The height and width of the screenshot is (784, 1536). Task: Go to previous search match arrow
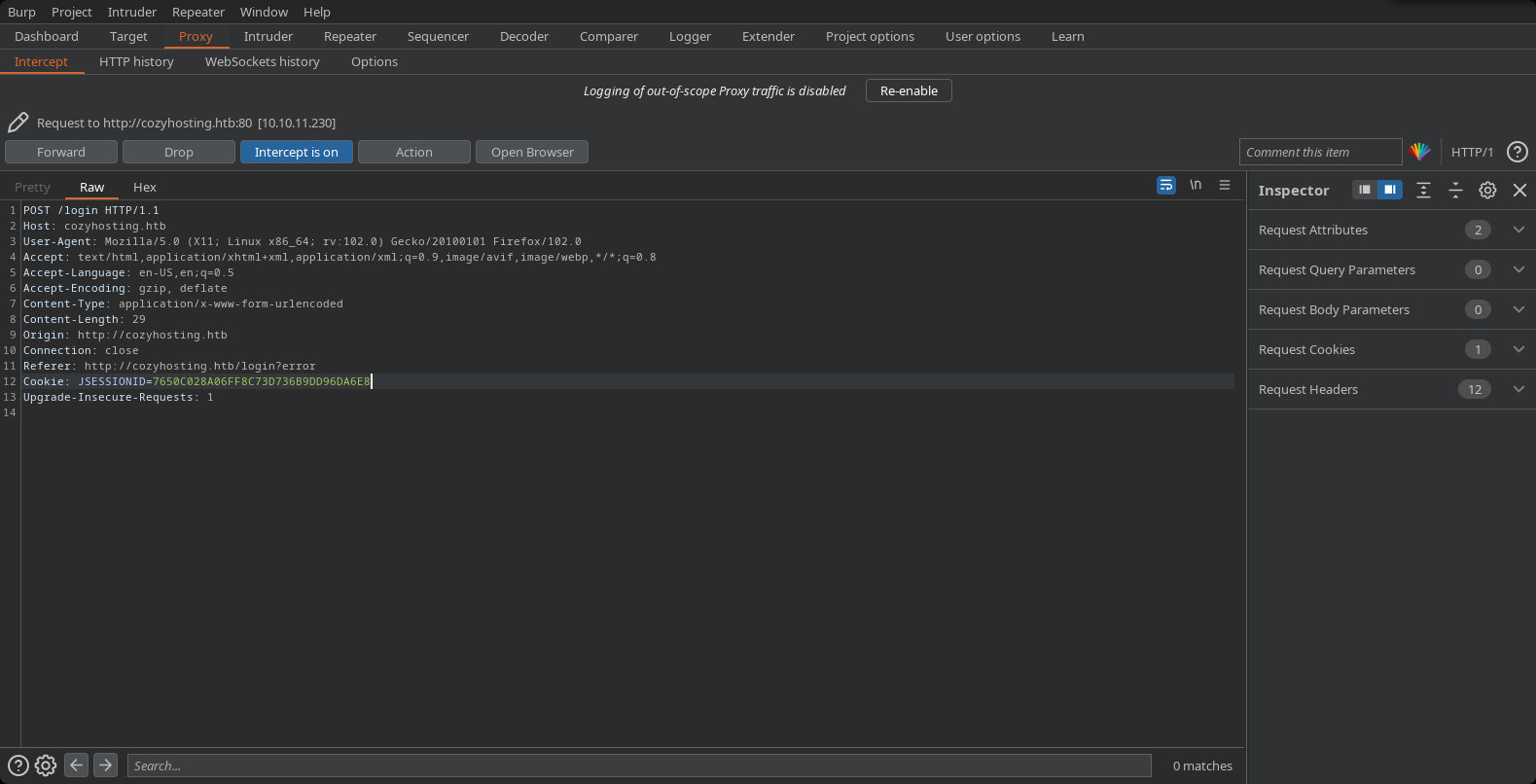(x=76, y=765)
